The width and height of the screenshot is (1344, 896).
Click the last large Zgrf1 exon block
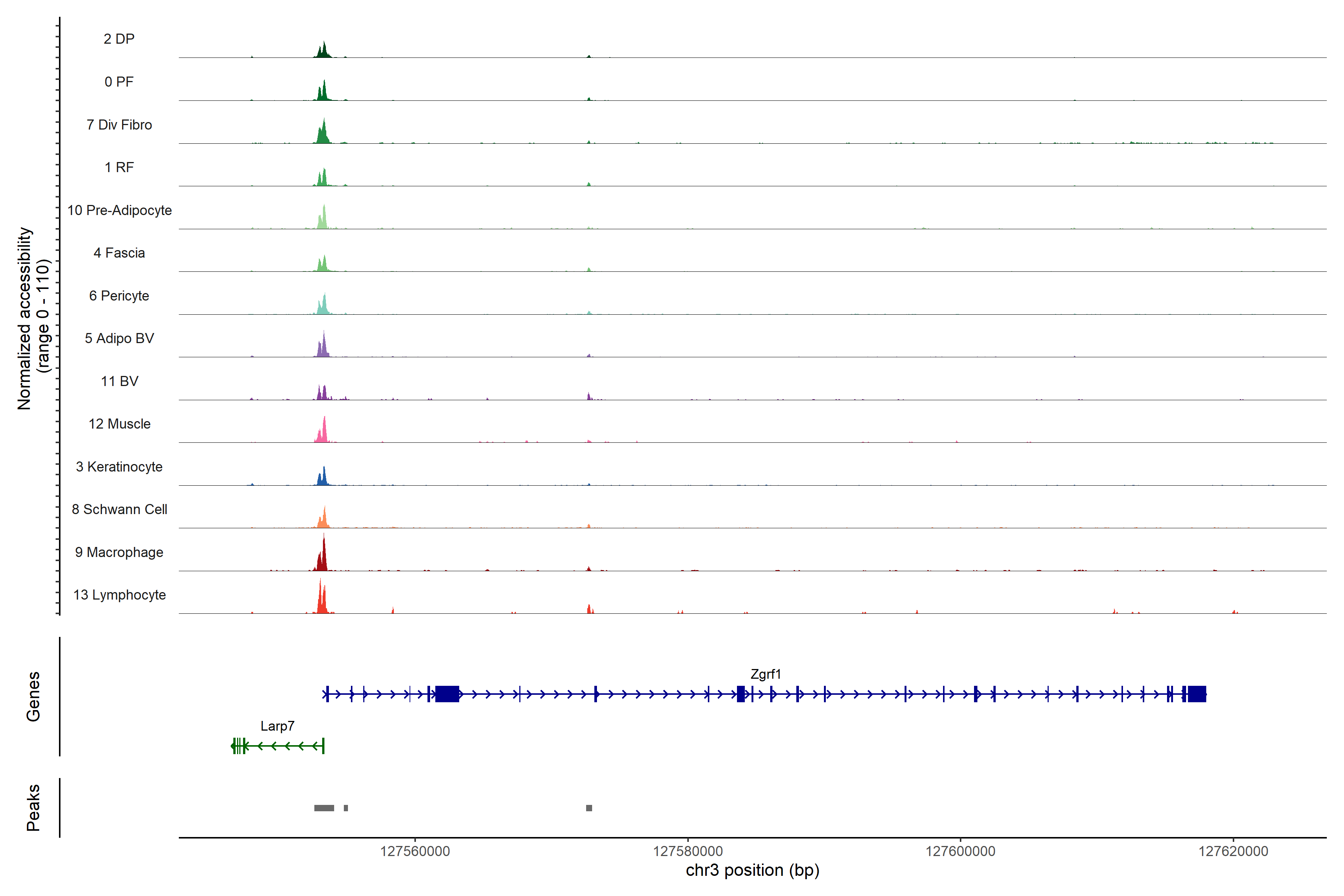1197,694
